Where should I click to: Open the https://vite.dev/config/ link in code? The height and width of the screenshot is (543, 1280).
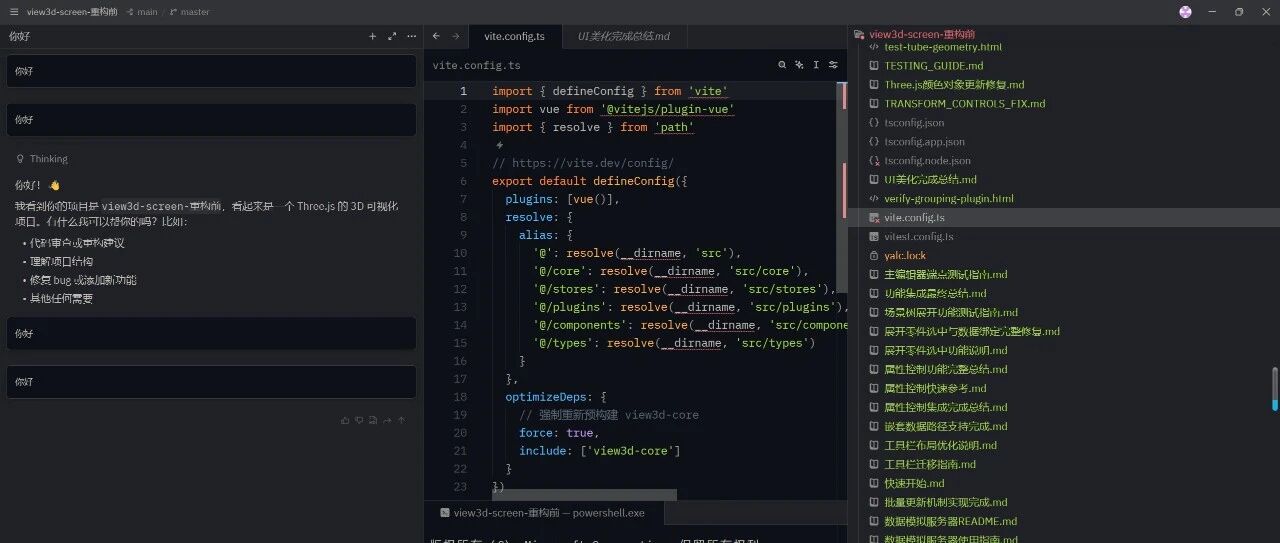pyautogui.click(x=591, y=163)
